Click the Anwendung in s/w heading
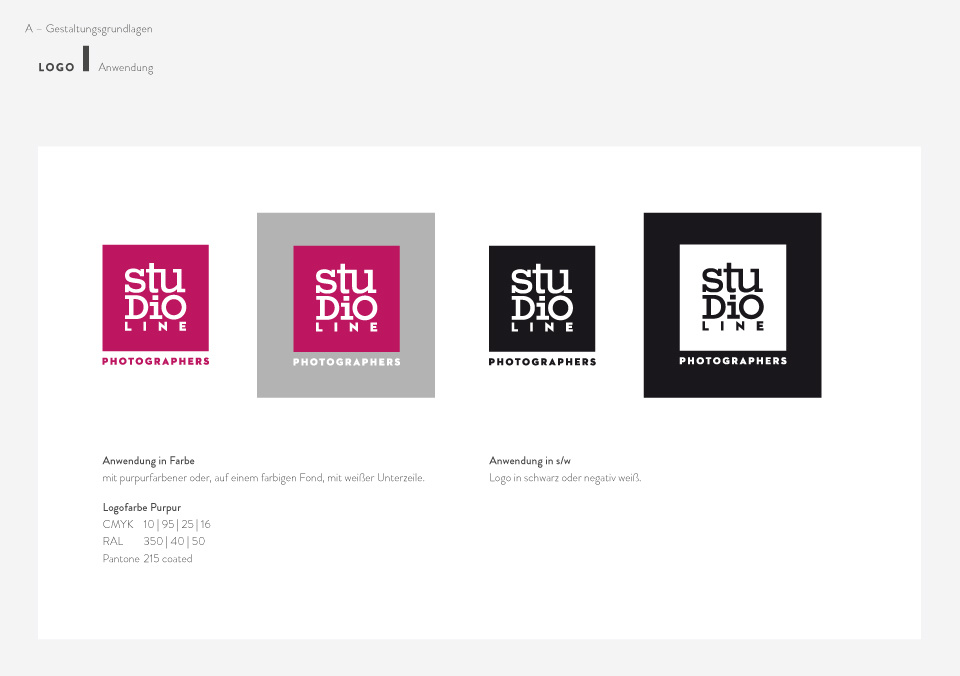The image size is (960, 676). pyautogui.click(x=530, y=460)
